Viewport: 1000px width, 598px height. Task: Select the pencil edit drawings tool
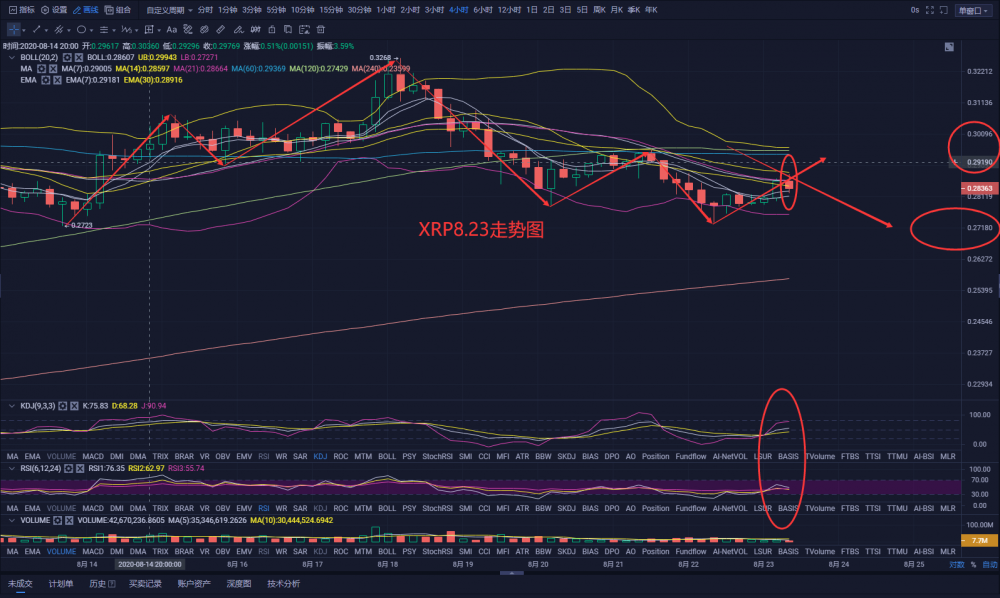pos(239,29)
